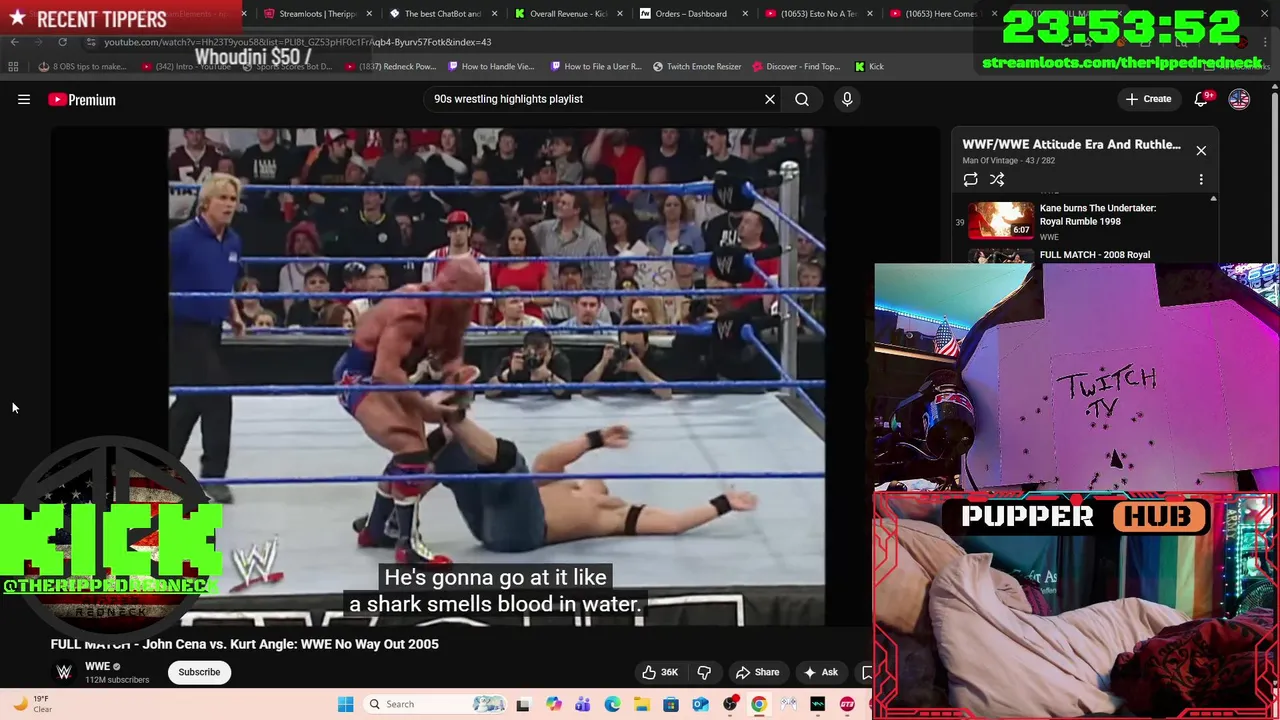
Task: Switch to Streamloots browser tab
Action: pyautogui.click(x=317, y=14)
